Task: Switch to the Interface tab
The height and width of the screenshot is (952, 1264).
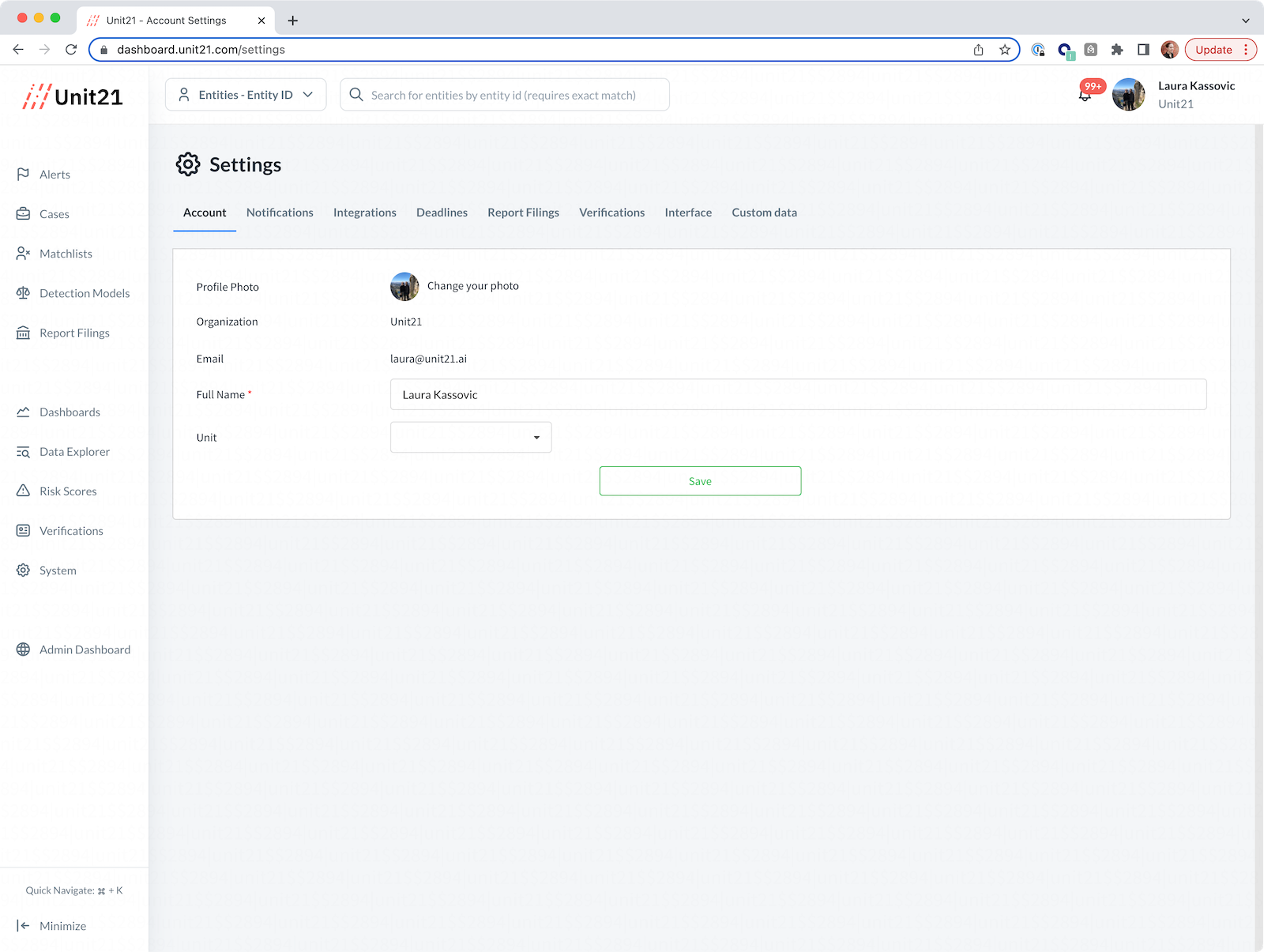Action: coord(688,213)
